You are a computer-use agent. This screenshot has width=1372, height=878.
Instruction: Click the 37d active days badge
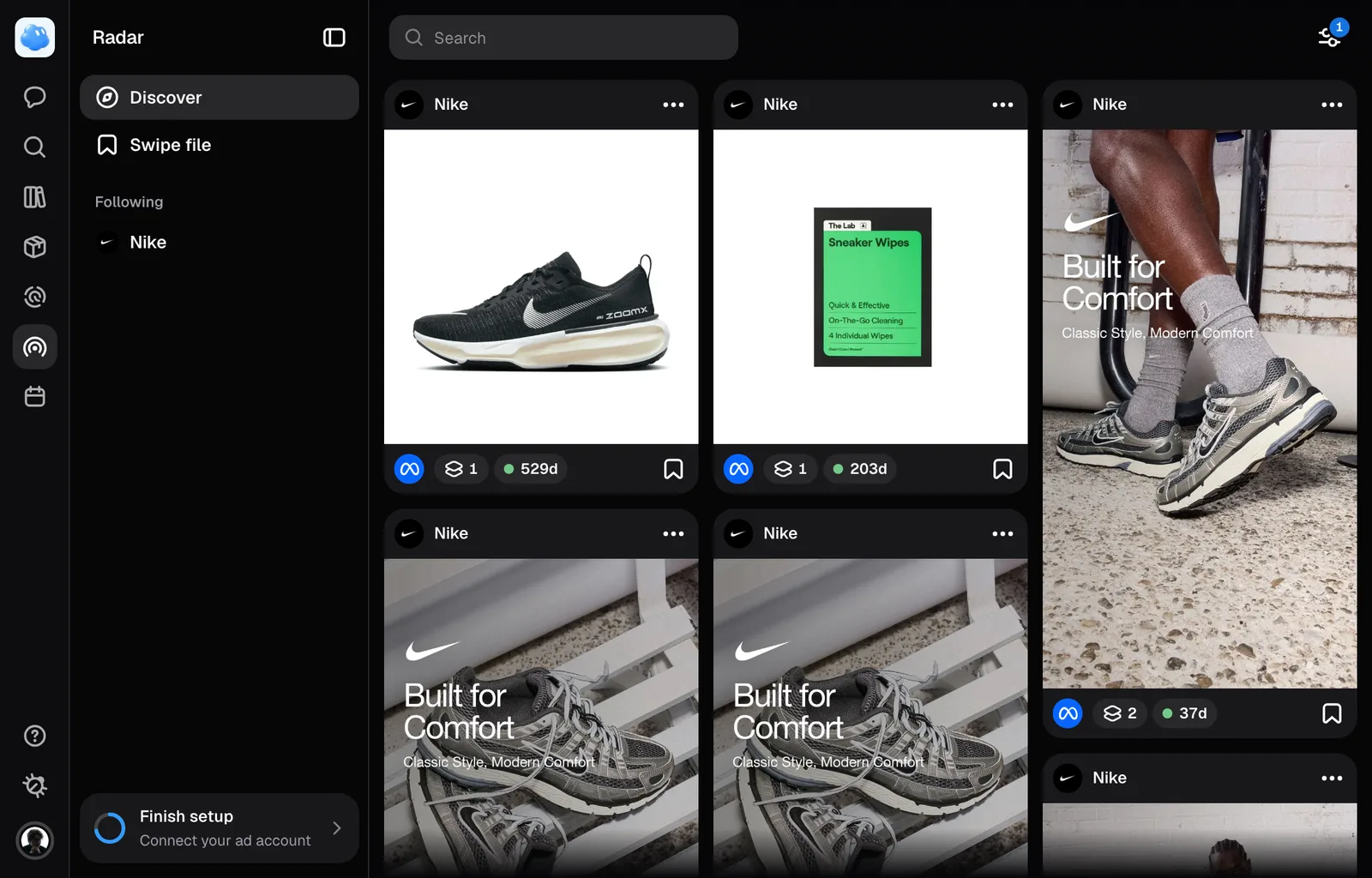[1184, 713]
